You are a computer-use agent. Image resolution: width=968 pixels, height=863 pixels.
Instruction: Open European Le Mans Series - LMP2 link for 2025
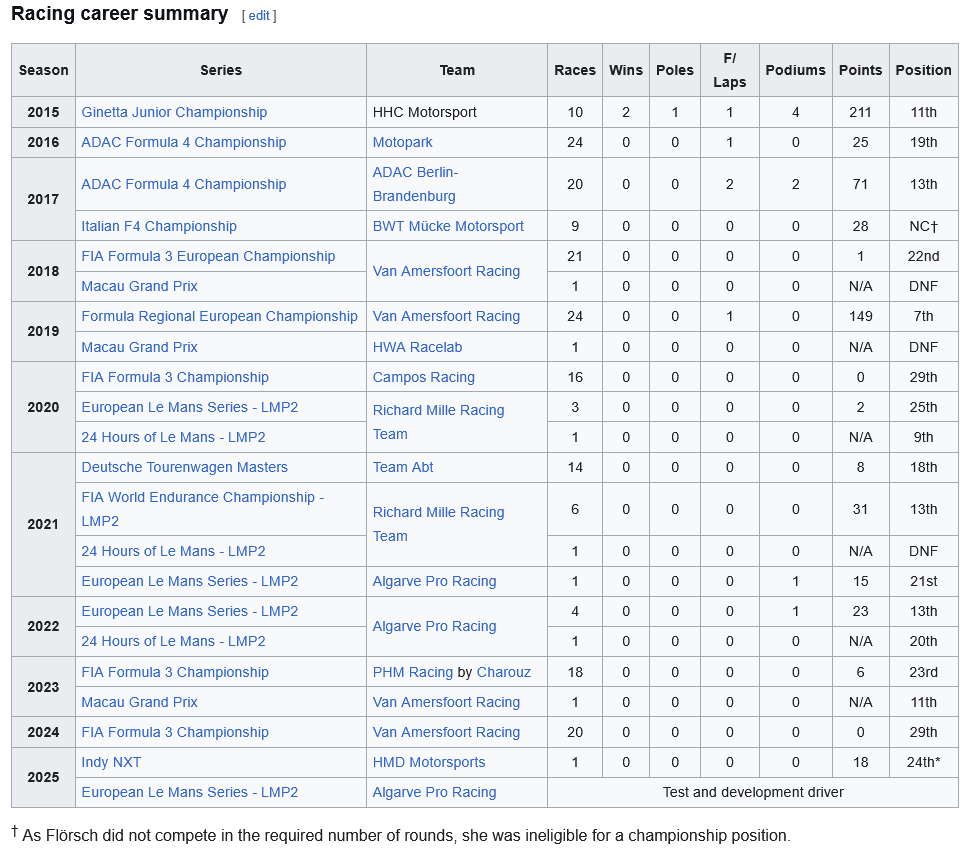[x=190, y=793]
